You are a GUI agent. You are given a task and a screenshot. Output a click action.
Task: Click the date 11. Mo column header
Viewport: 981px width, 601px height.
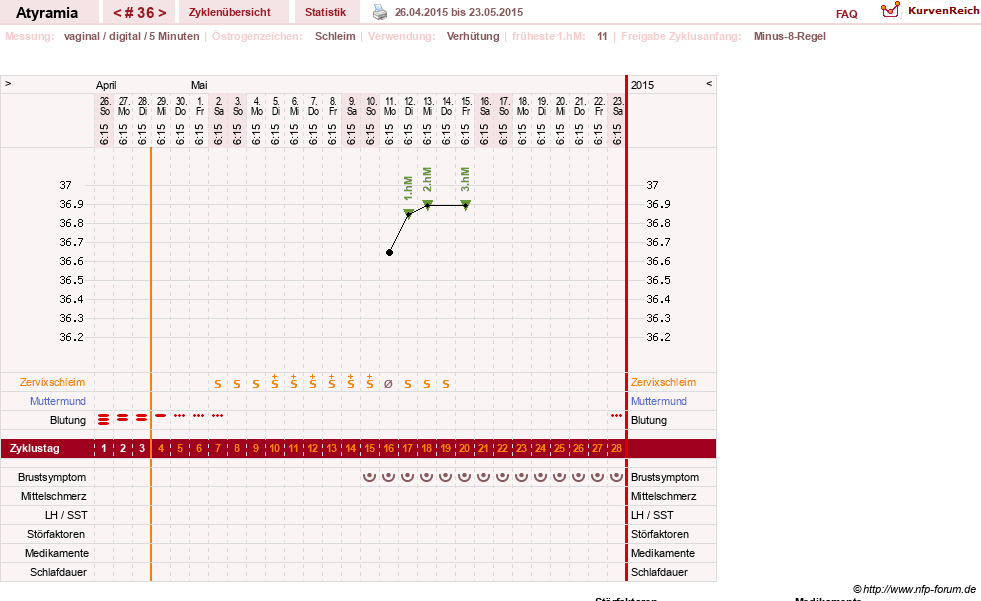[x=389, y=106]
